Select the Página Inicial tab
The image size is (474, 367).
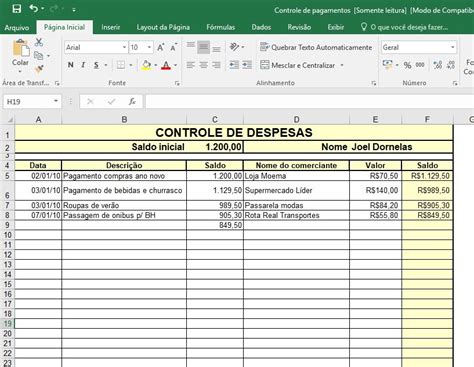64,27
